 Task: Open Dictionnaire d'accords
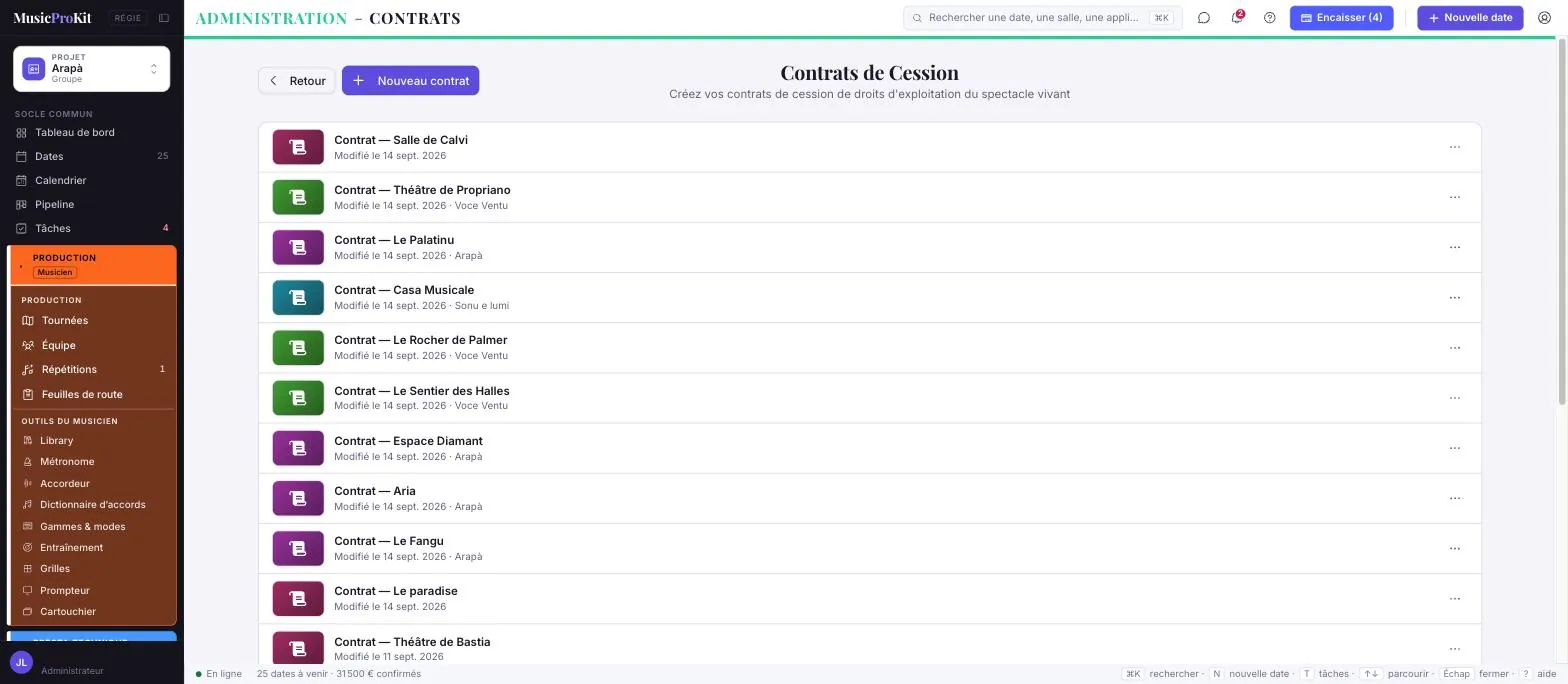coord(92,505)
